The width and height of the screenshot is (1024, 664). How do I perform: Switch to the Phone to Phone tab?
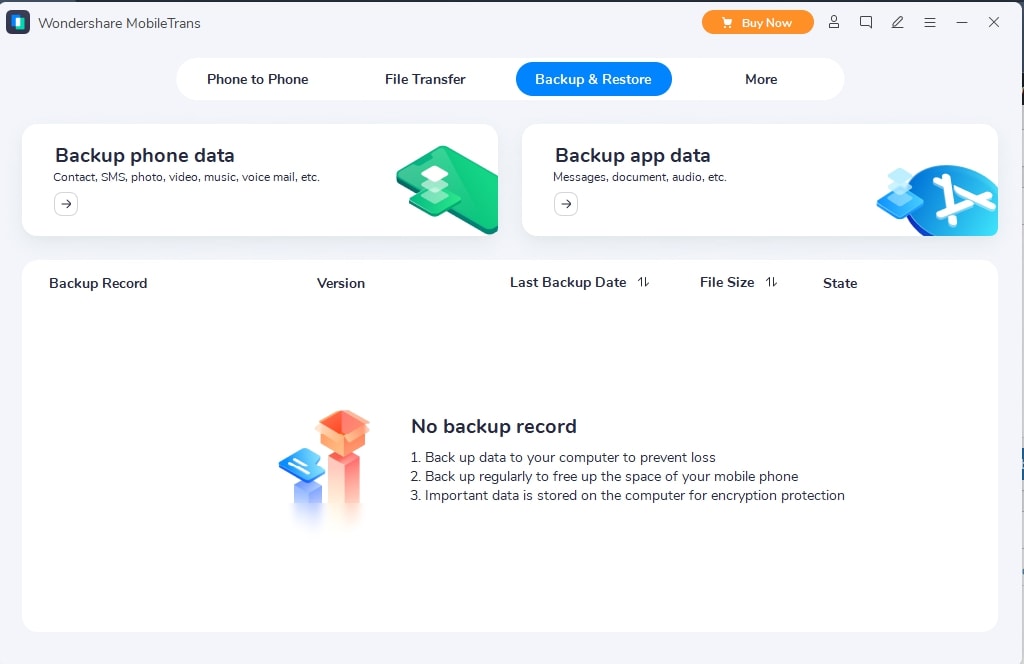[257, 79]
